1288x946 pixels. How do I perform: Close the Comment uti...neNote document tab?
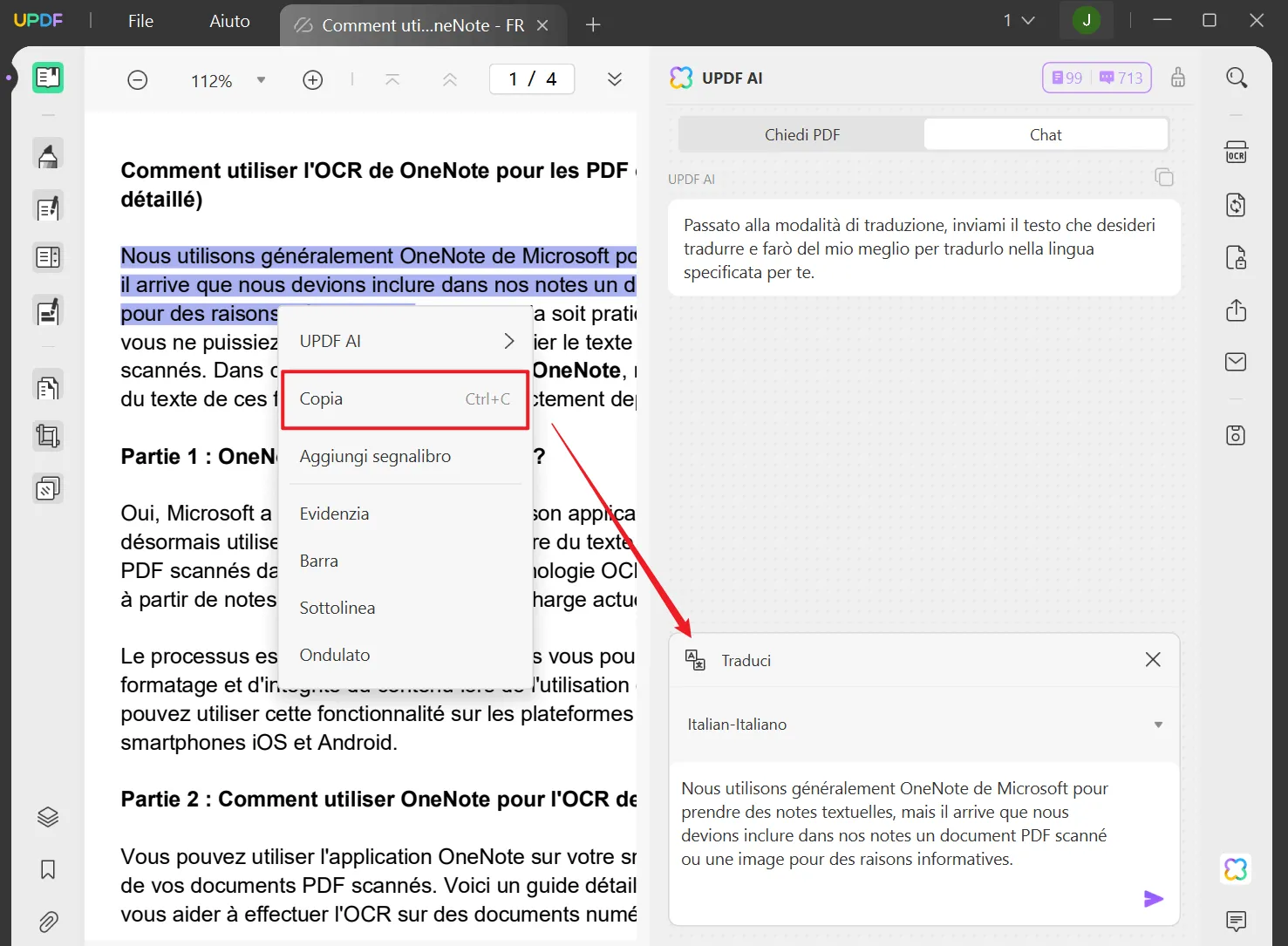point(542,25)
